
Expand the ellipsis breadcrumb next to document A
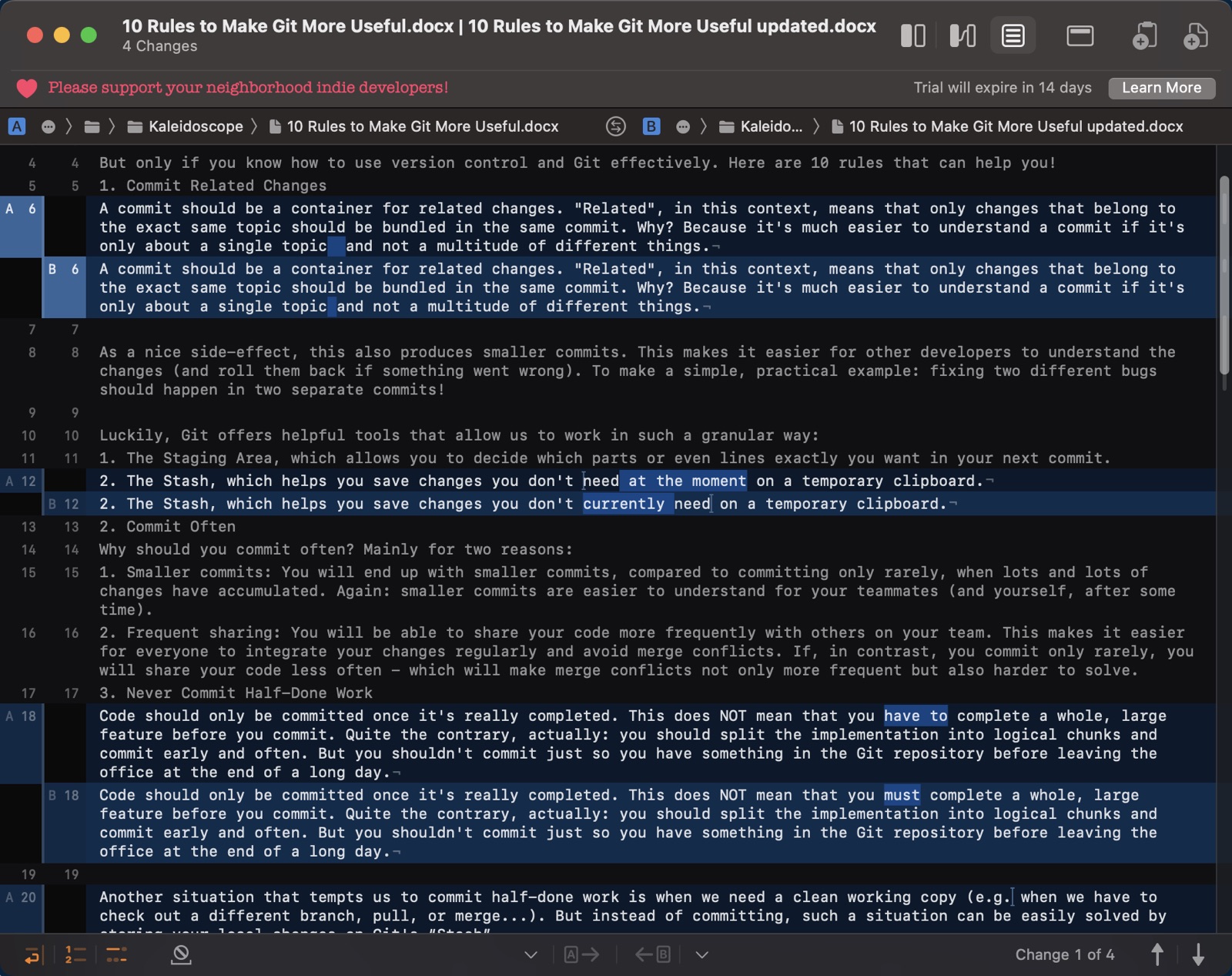point(48,126)
